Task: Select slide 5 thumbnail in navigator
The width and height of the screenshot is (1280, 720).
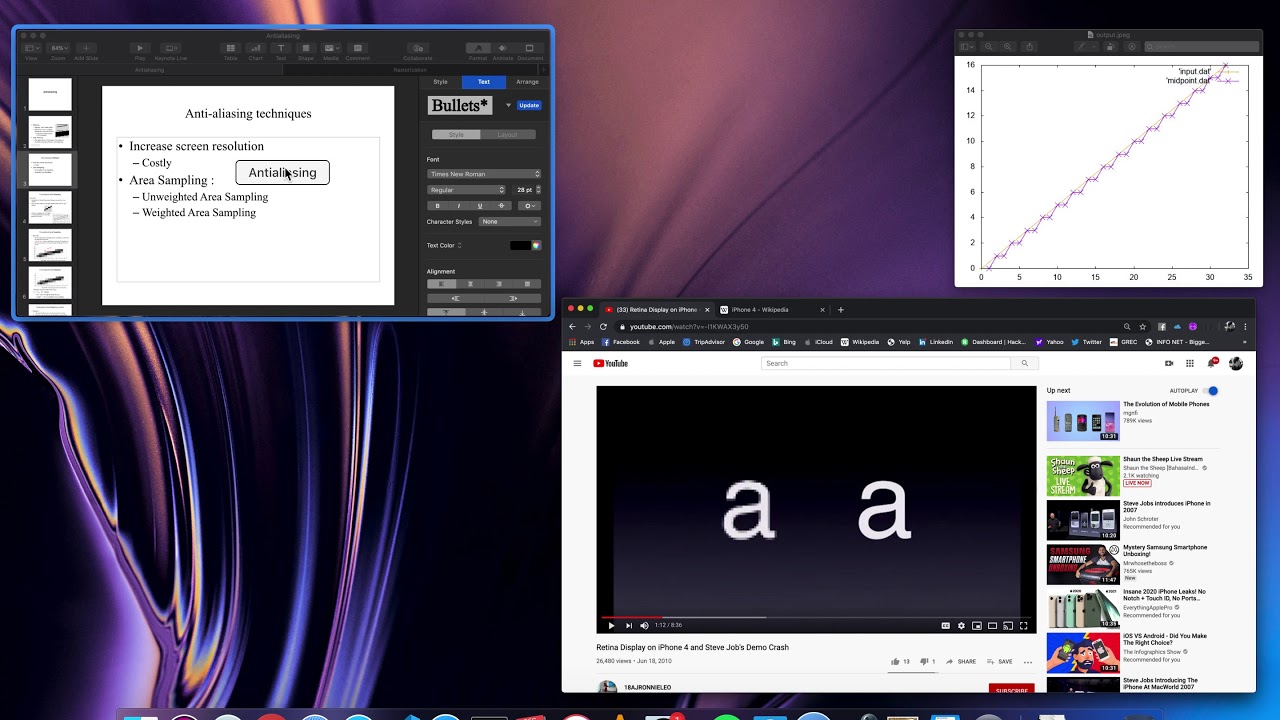Action: click(50, 245)
